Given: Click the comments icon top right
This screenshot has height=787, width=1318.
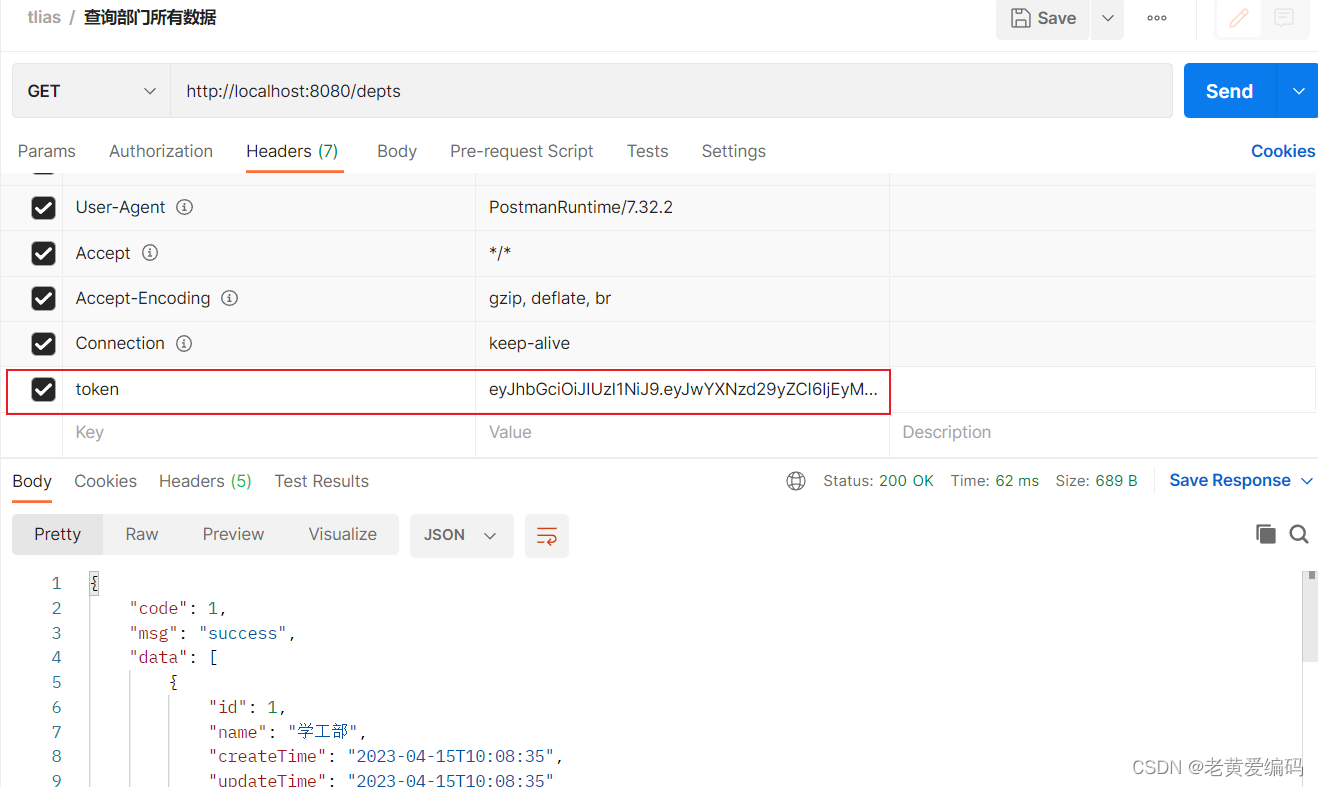Looking at the screenshot, I should click(x=1285, y=18).
